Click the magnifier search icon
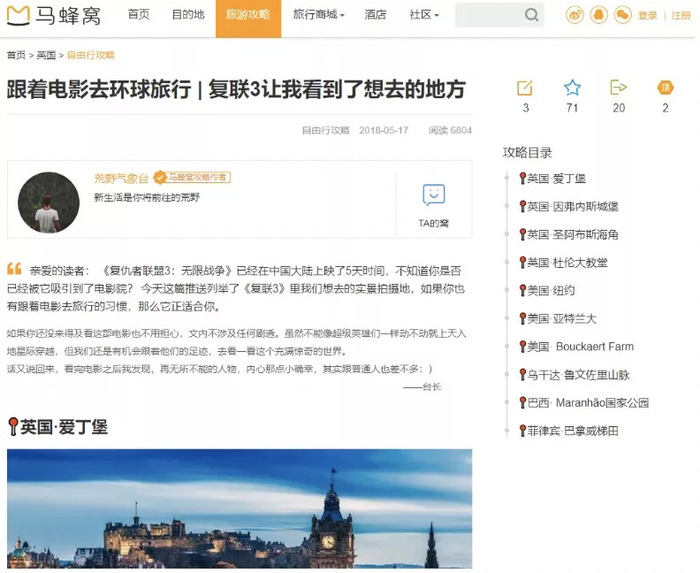Image resolution: width=700 pixels, height=573 pixels. click(x=532, y=15)
